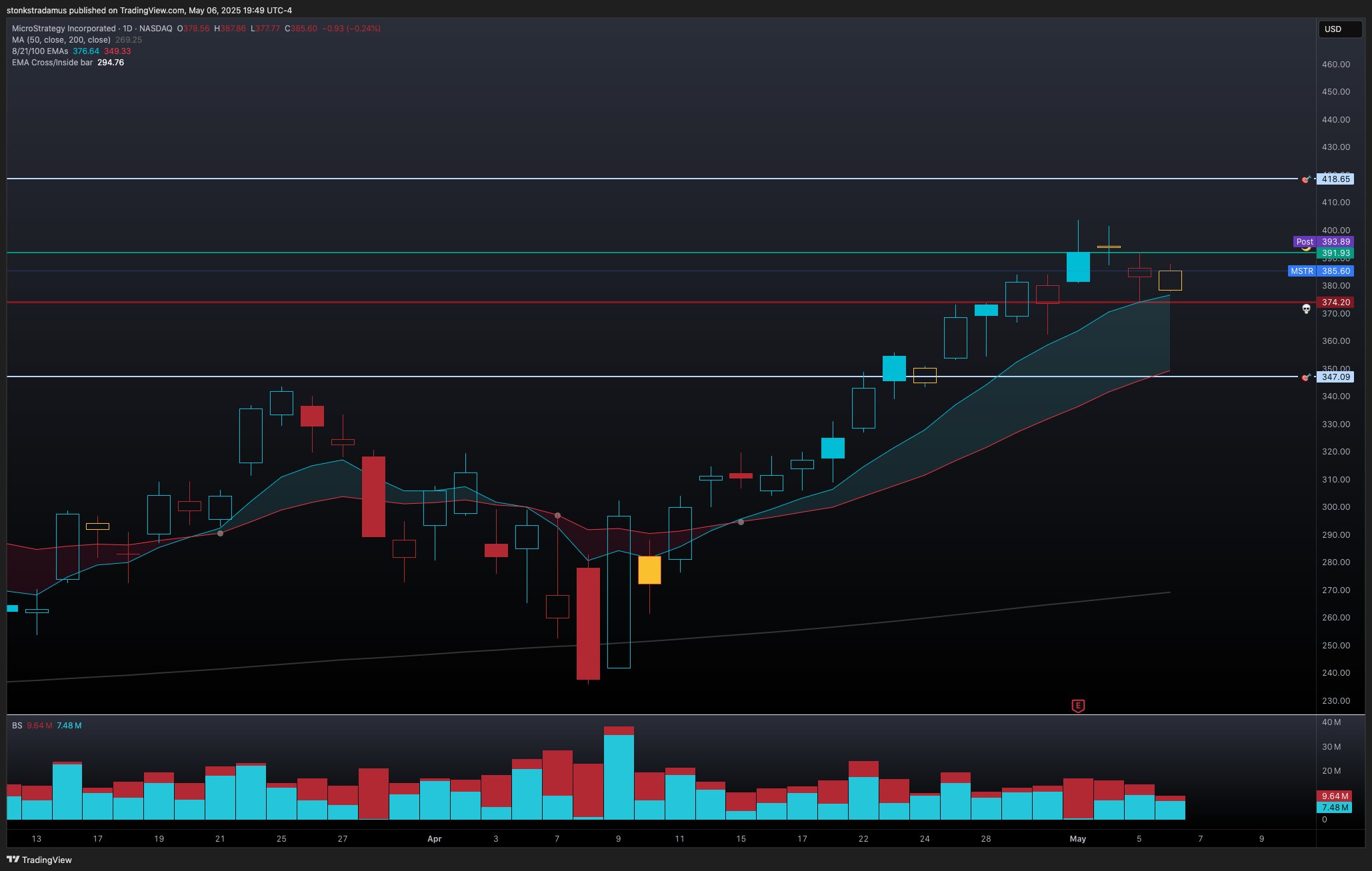Click the dart target icon near 418.65
1372x871 pixels.
coord(1306,179)
